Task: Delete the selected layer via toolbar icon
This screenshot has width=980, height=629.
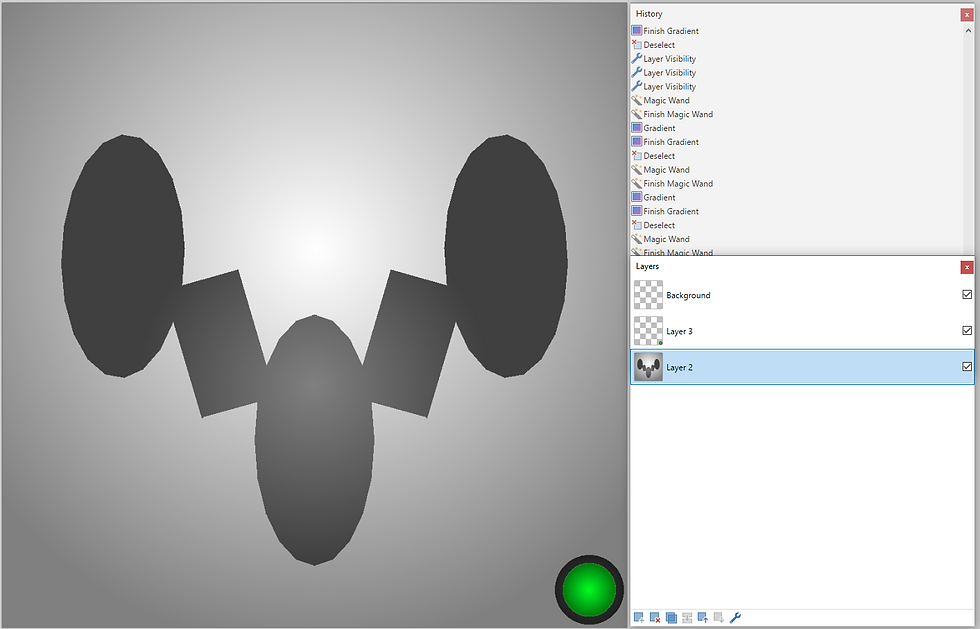Action: click(655, 618)
